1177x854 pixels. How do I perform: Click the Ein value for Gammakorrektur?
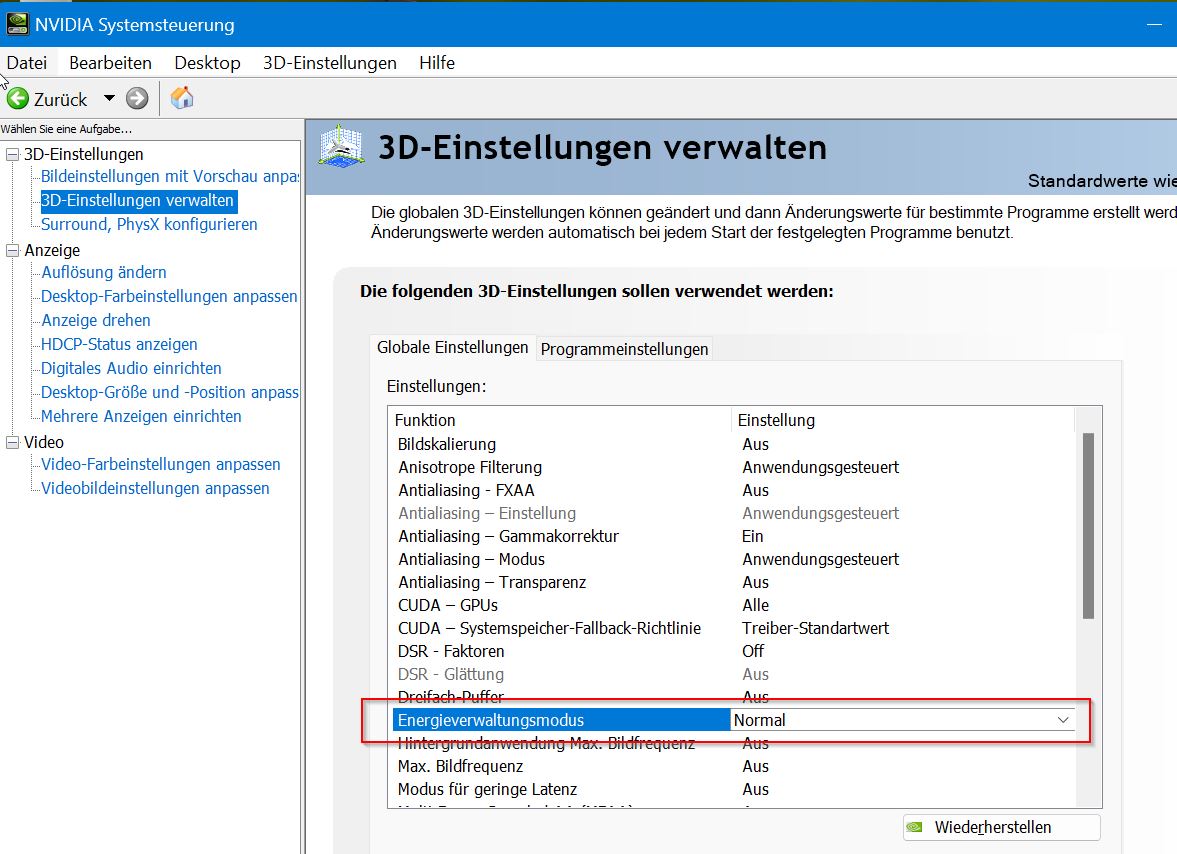pyautogui.click(x=752, y=537)
